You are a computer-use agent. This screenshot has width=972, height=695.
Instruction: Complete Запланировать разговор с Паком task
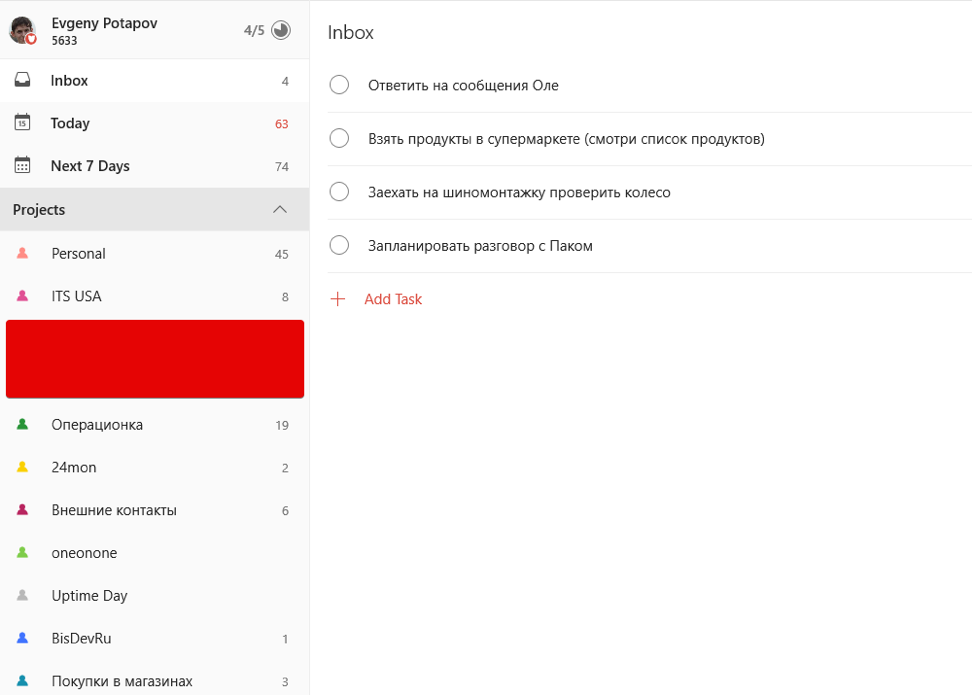click(x=339, y=245)
